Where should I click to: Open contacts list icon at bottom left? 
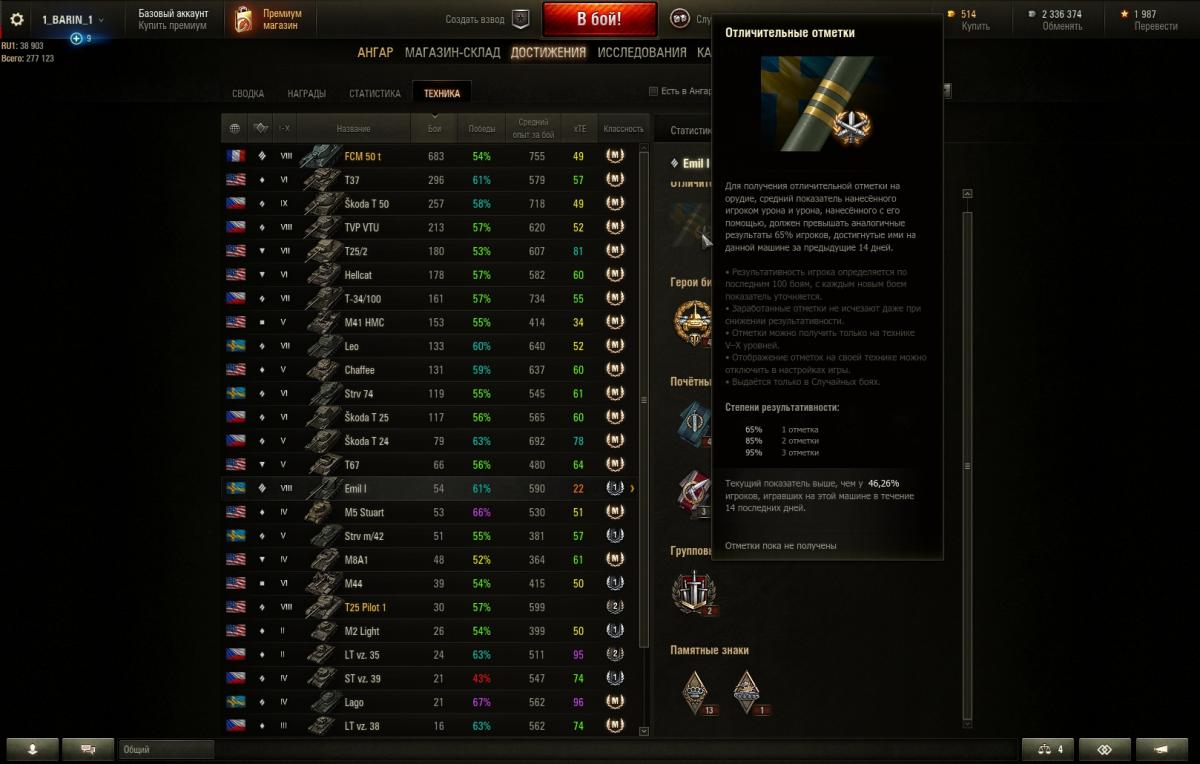tap(32, 749)
